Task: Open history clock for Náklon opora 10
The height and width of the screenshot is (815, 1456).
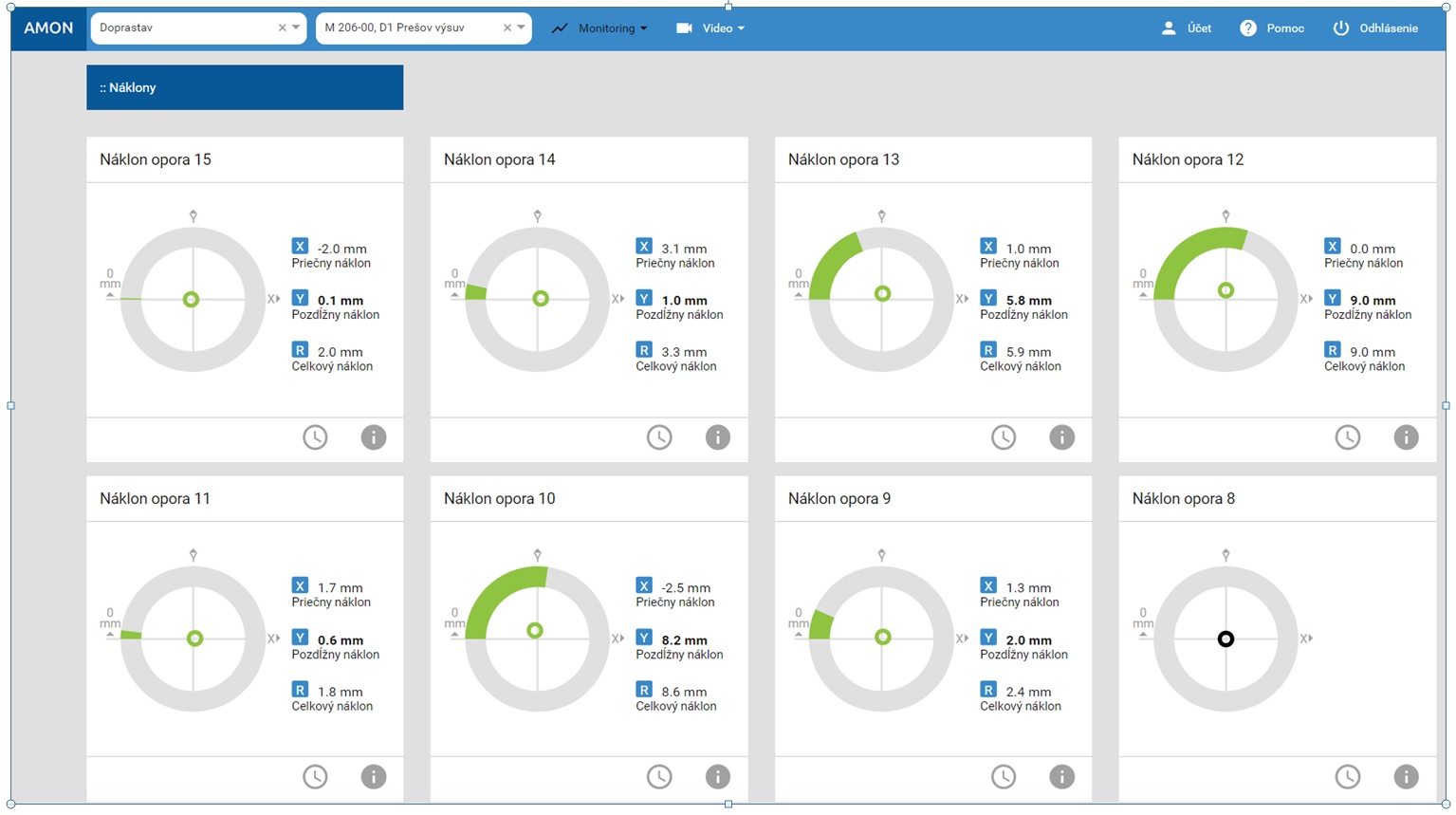Action: [x=659, y=777]
